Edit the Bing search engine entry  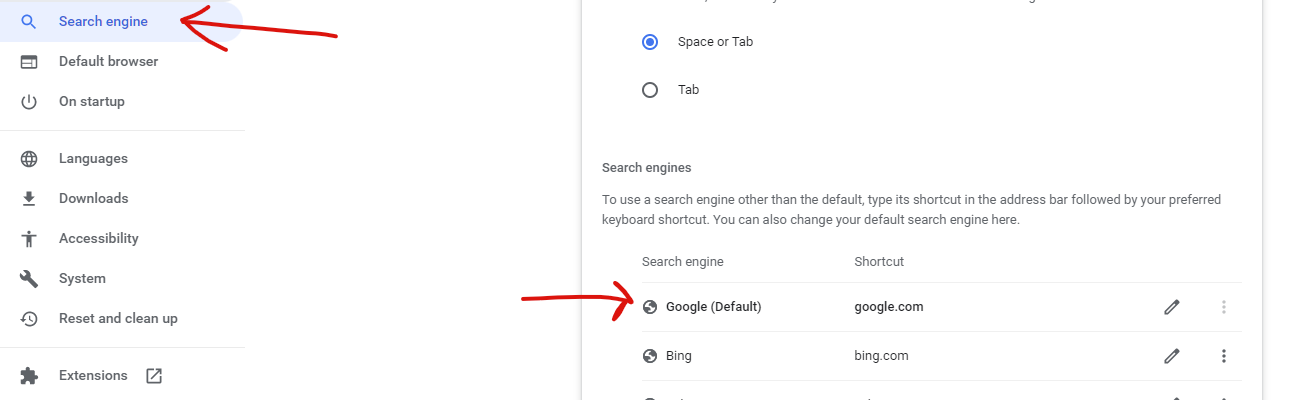pyautogui.click(x=1172, y=356)
